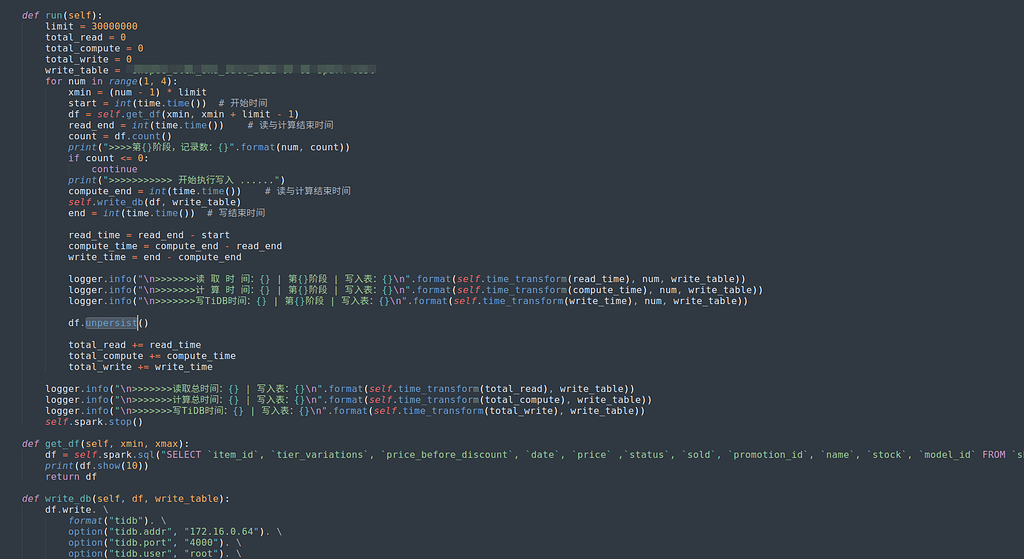Click the 'if count <= 0' condition
Viewport: 1024px width, 559px height.
click(108, 158)
